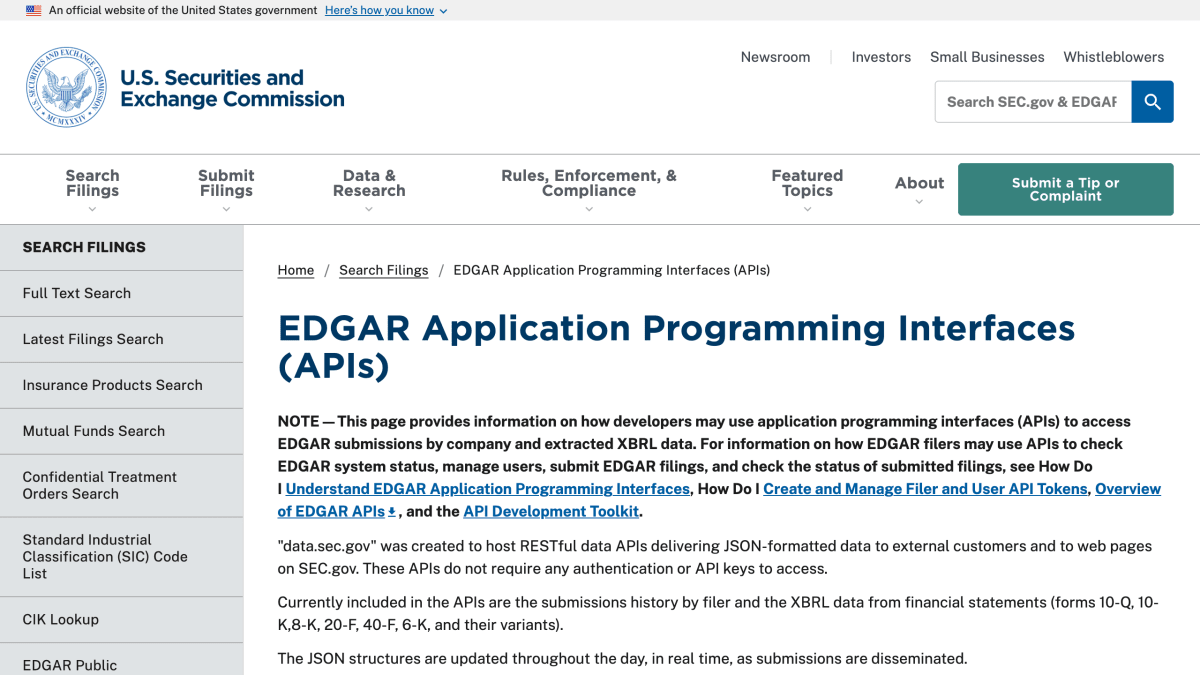Expand the "Here's how you know" disclosure
This screenshot has height=675, width=1200.
tap(386, 10)
